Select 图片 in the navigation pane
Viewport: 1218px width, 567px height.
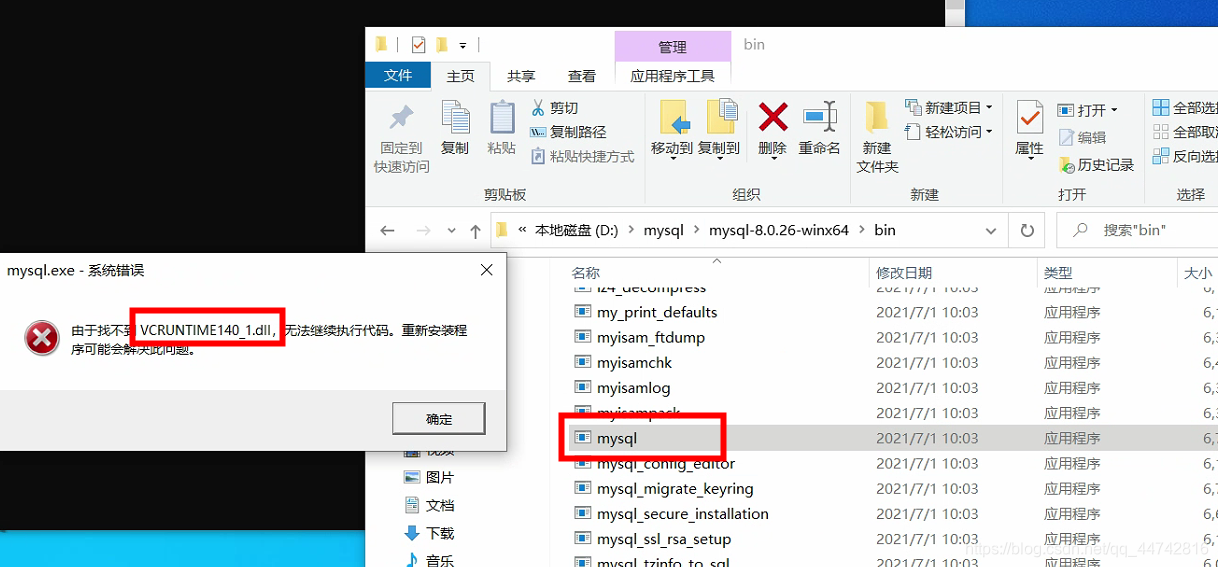tap(429, 477)
